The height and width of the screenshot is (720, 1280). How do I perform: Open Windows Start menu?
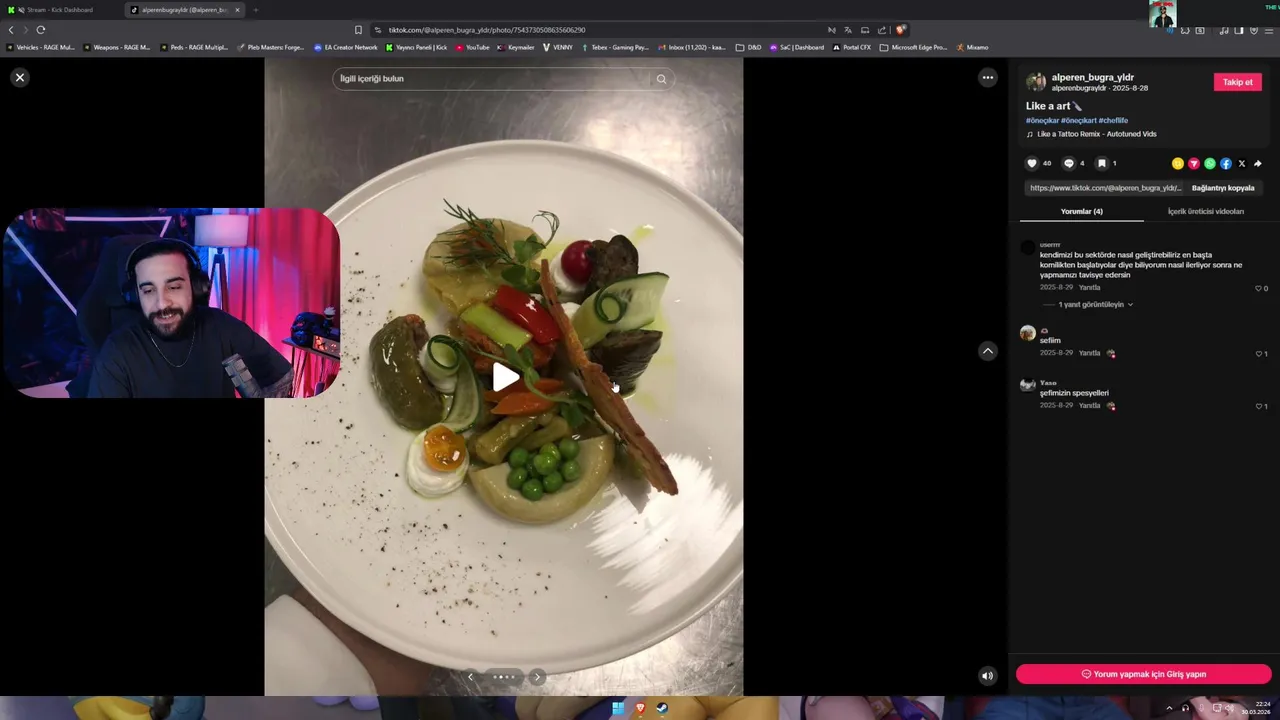click(x=618, y=708)
